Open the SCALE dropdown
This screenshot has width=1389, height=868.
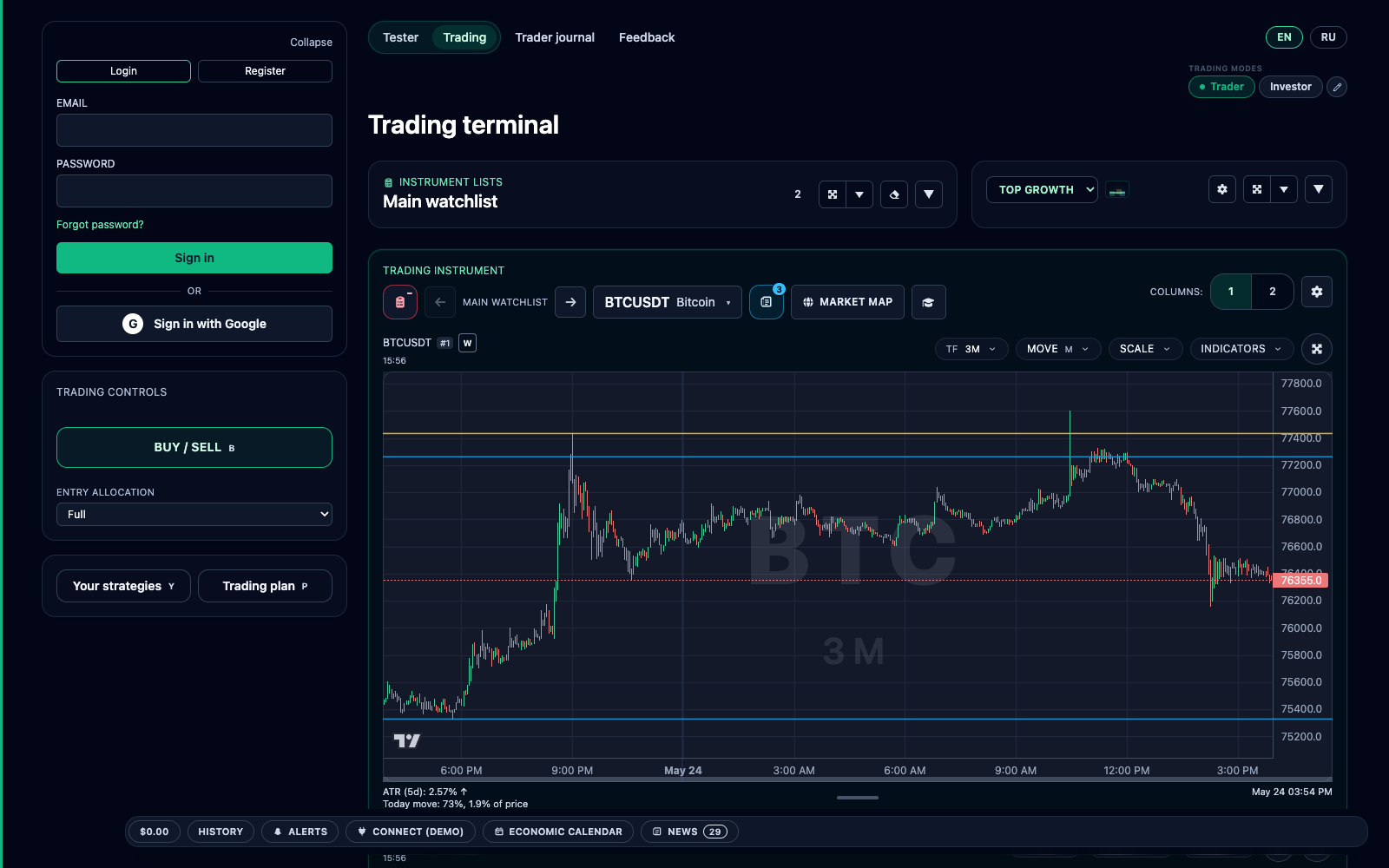click(1145, 349)
